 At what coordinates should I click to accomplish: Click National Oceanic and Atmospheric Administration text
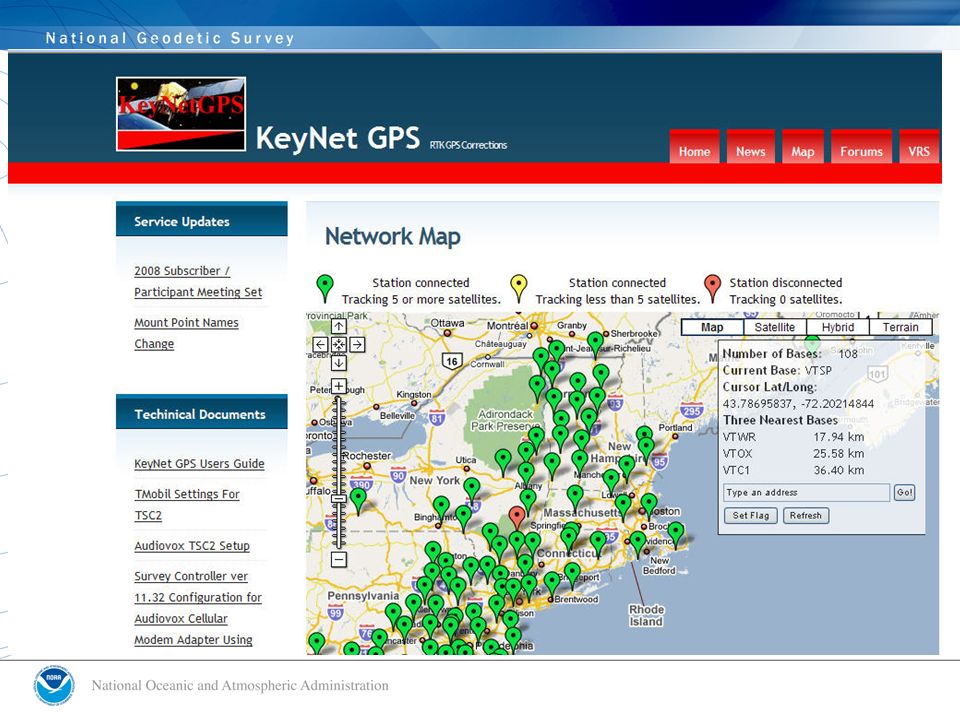pos(240,686)
